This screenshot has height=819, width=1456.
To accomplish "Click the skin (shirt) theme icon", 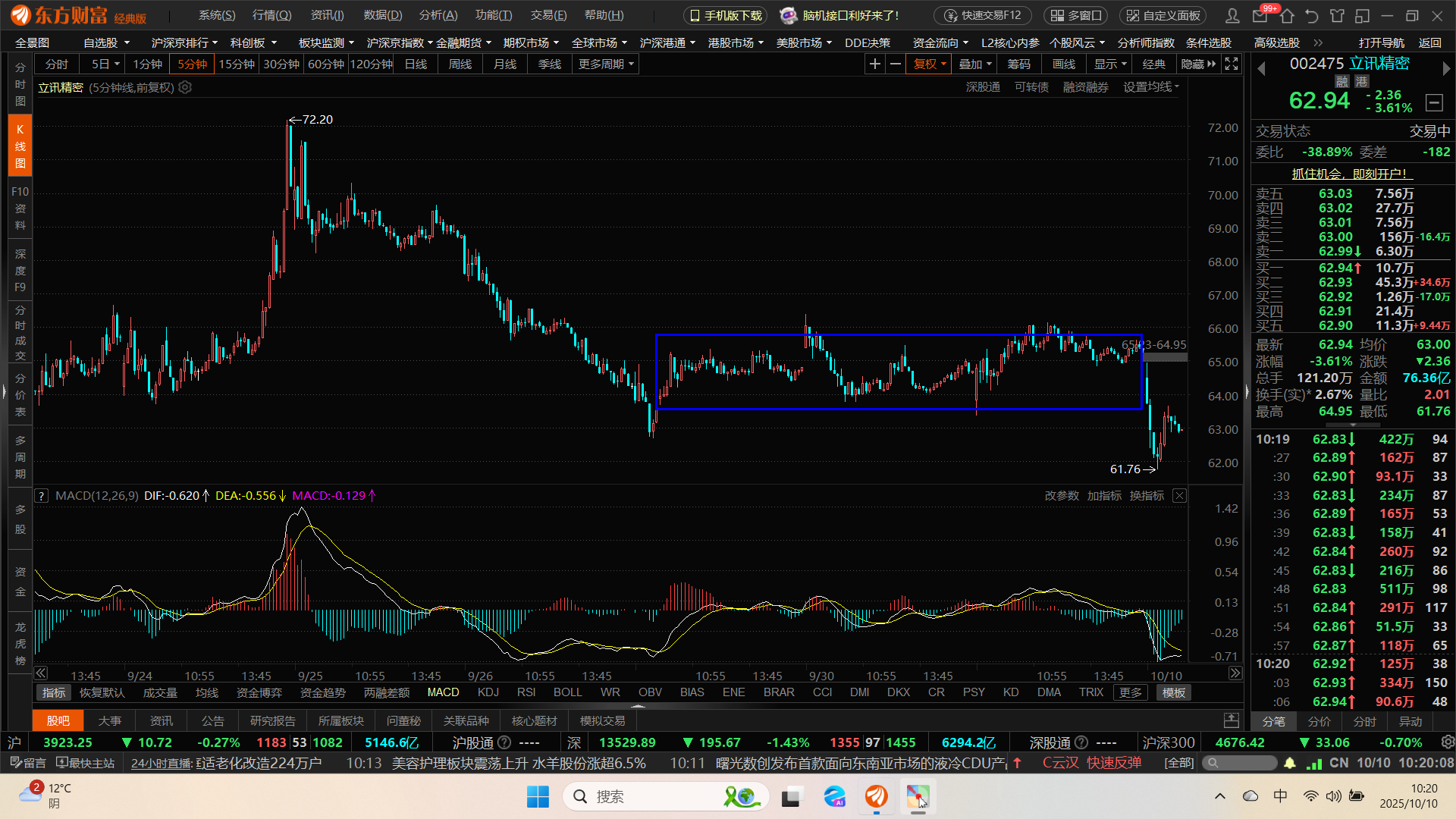I will tap(1337, 15).
